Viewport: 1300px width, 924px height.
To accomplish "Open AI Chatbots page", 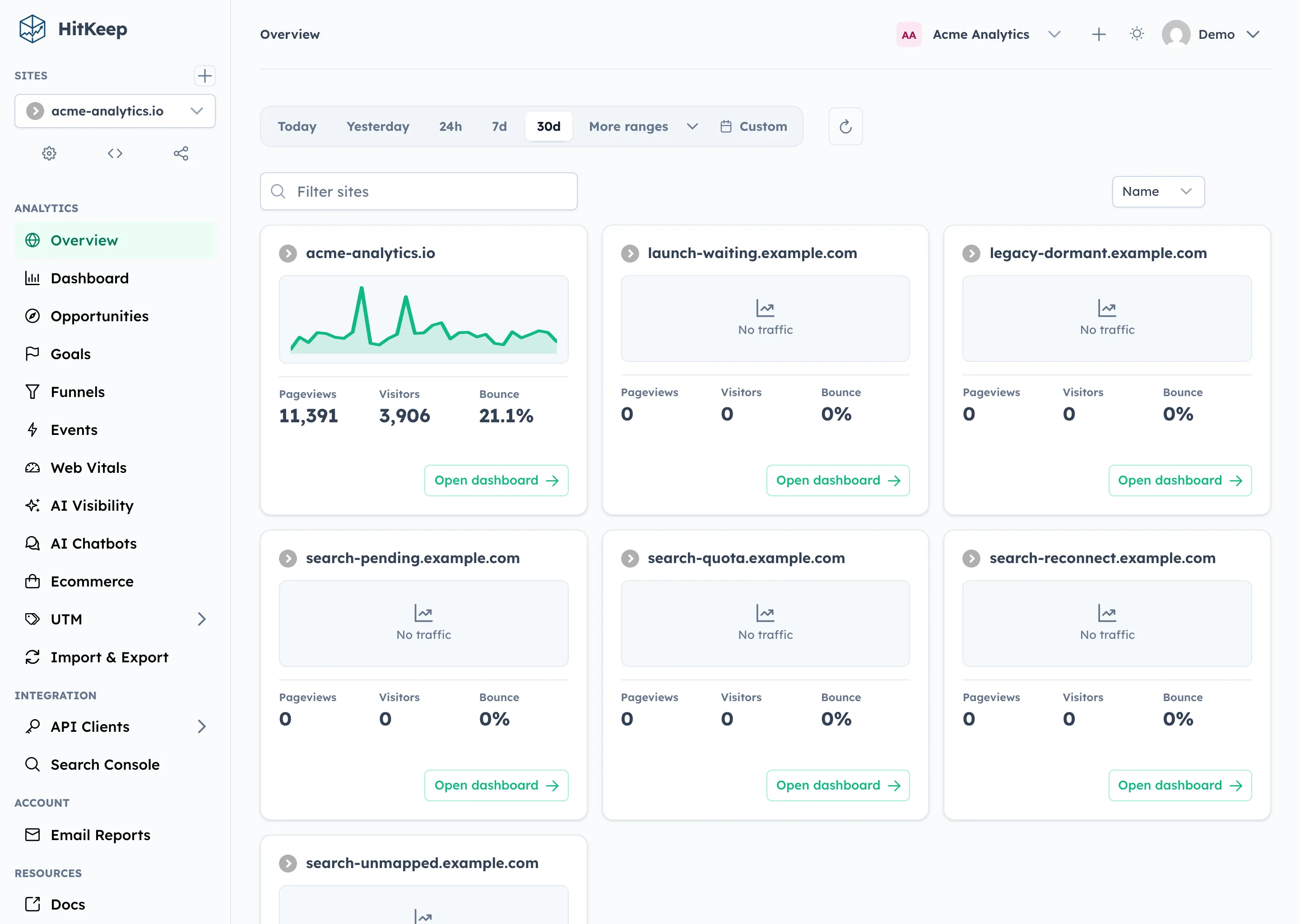I will pos(115,543).
